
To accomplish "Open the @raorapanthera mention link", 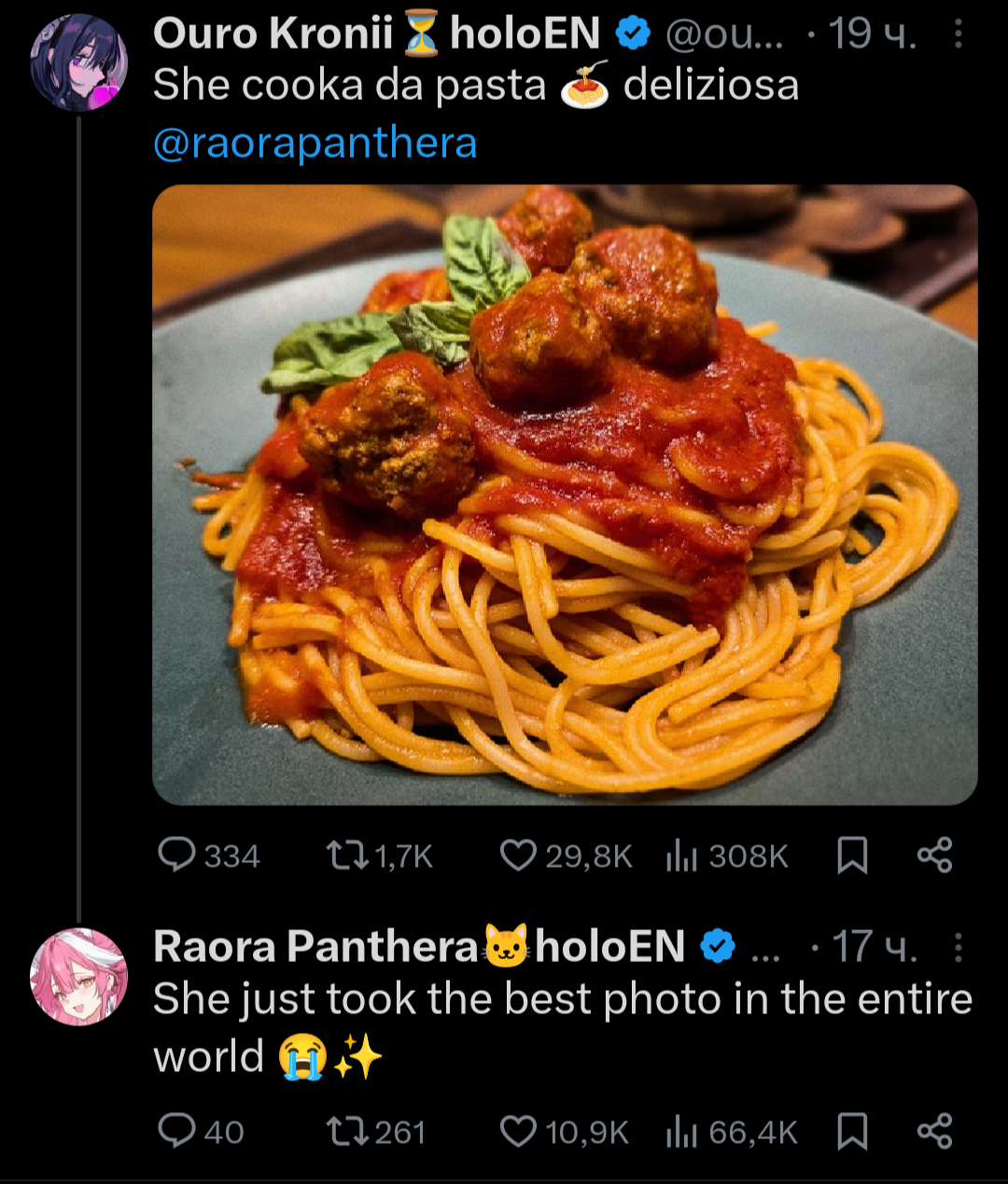I will point(315,143).
